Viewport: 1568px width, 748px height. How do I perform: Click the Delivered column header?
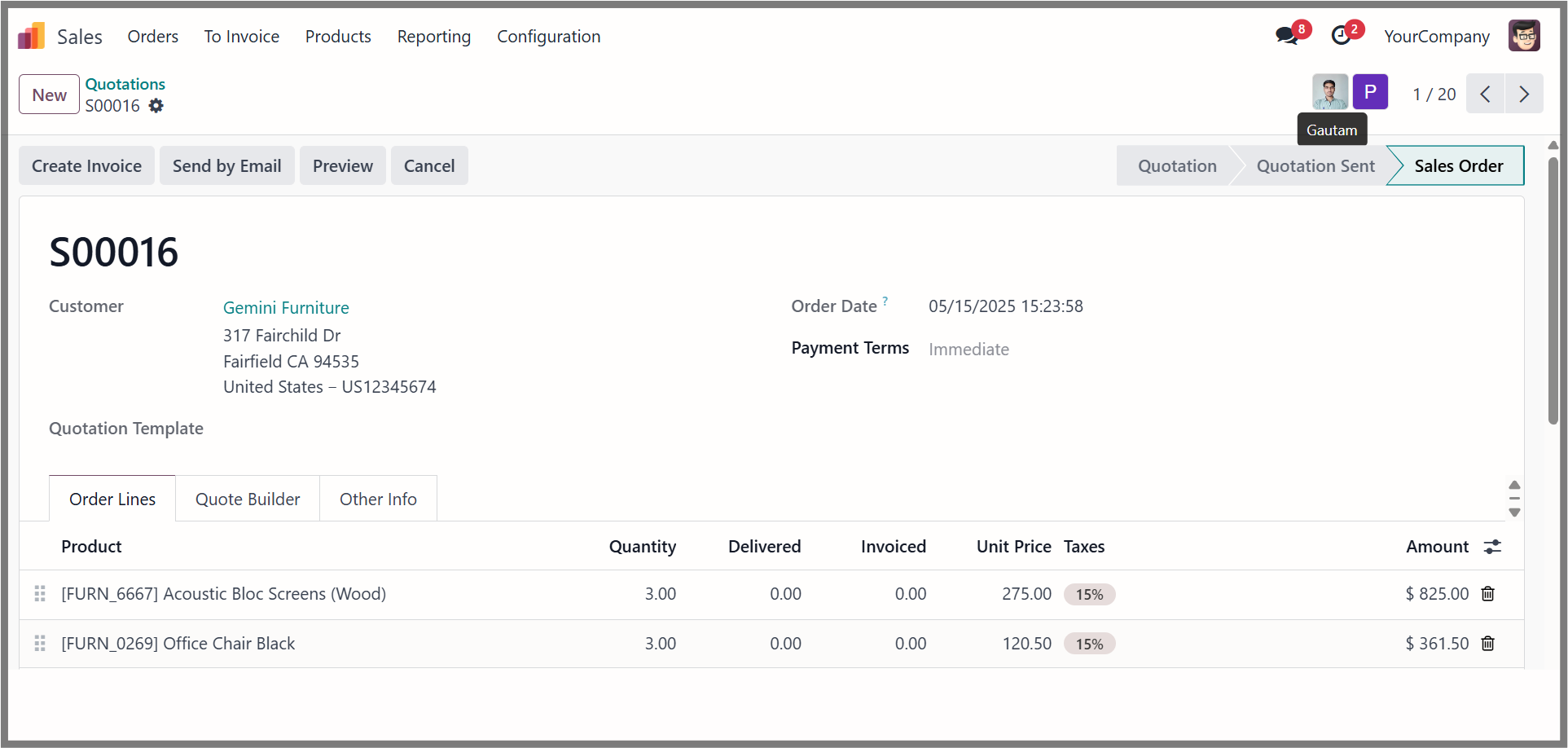pyautogui.click(x=764, y=547)
